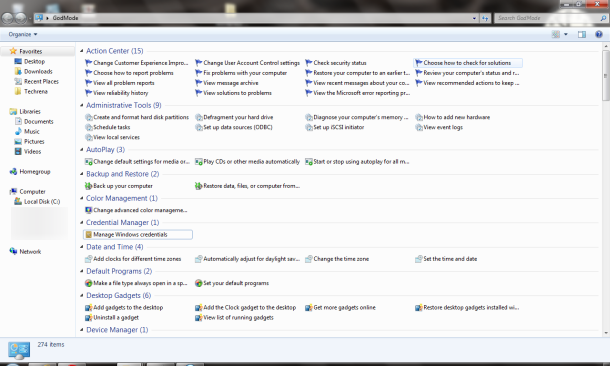Click icon beside Manage Windows credentials
610x366 pixels.
tap(89, 235)
